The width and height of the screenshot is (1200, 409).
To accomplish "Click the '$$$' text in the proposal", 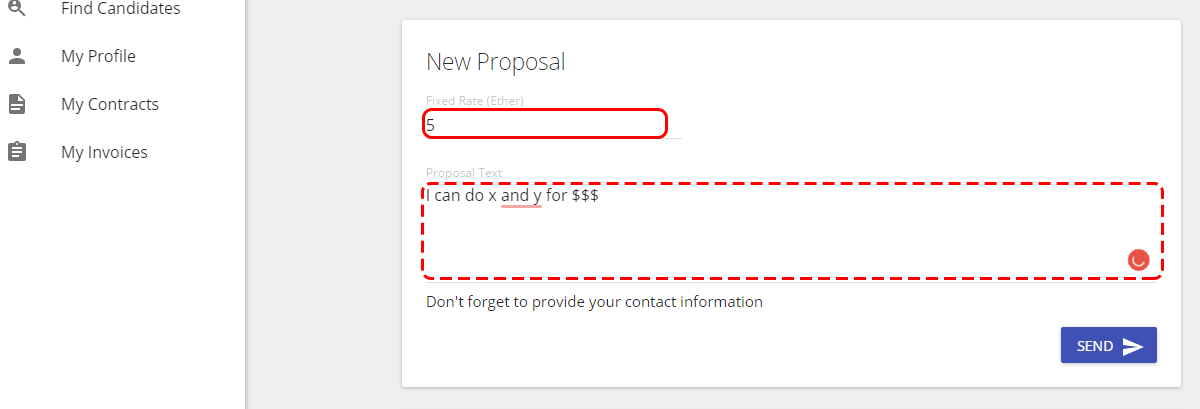I will 585,196.
